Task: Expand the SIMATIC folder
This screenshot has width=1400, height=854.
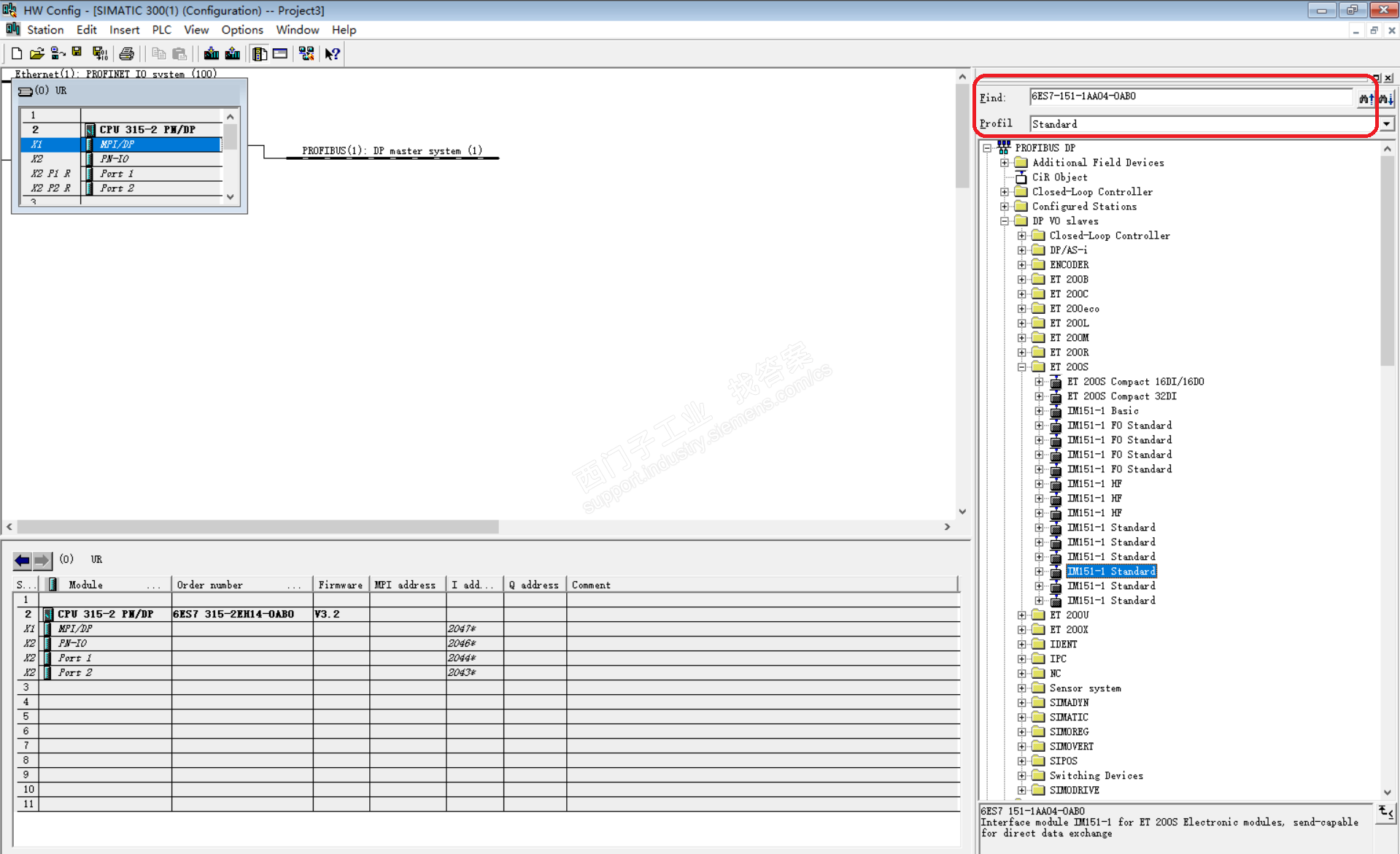Action: (x=1022, y=718)
